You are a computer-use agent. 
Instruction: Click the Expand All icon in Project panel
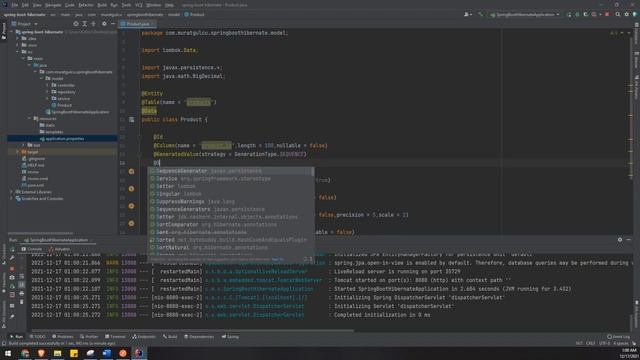pos(84,24)
